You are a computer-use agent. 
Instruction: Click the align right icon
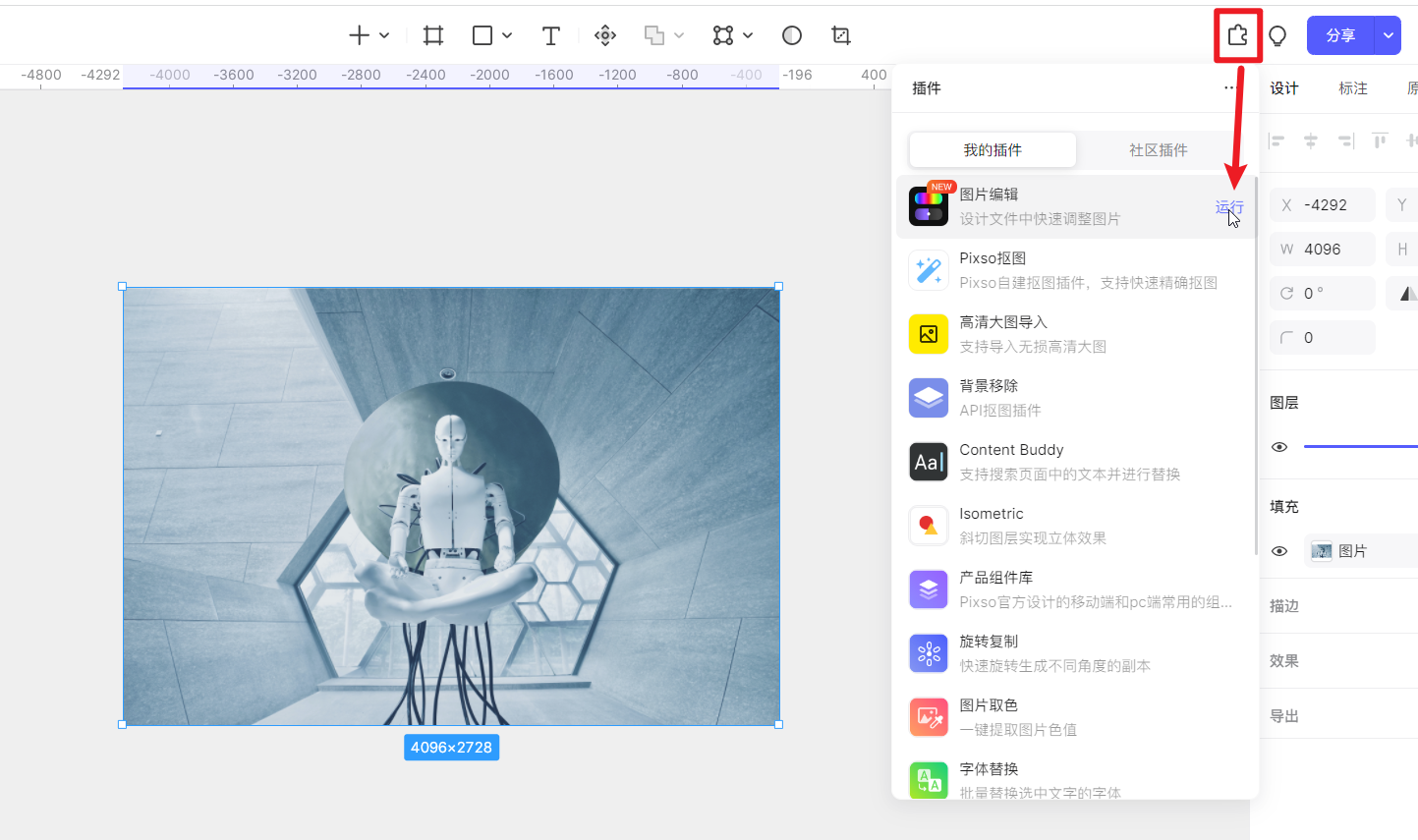pyautogui.click(x=1345, y=141)
